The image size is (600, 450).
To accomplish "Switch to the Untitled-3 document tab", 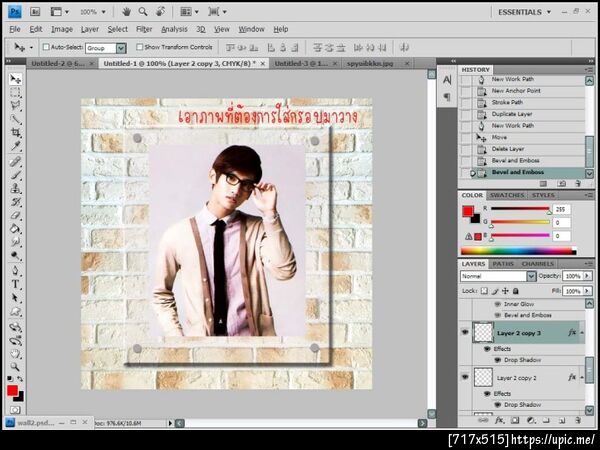I will tap(301, 64).
